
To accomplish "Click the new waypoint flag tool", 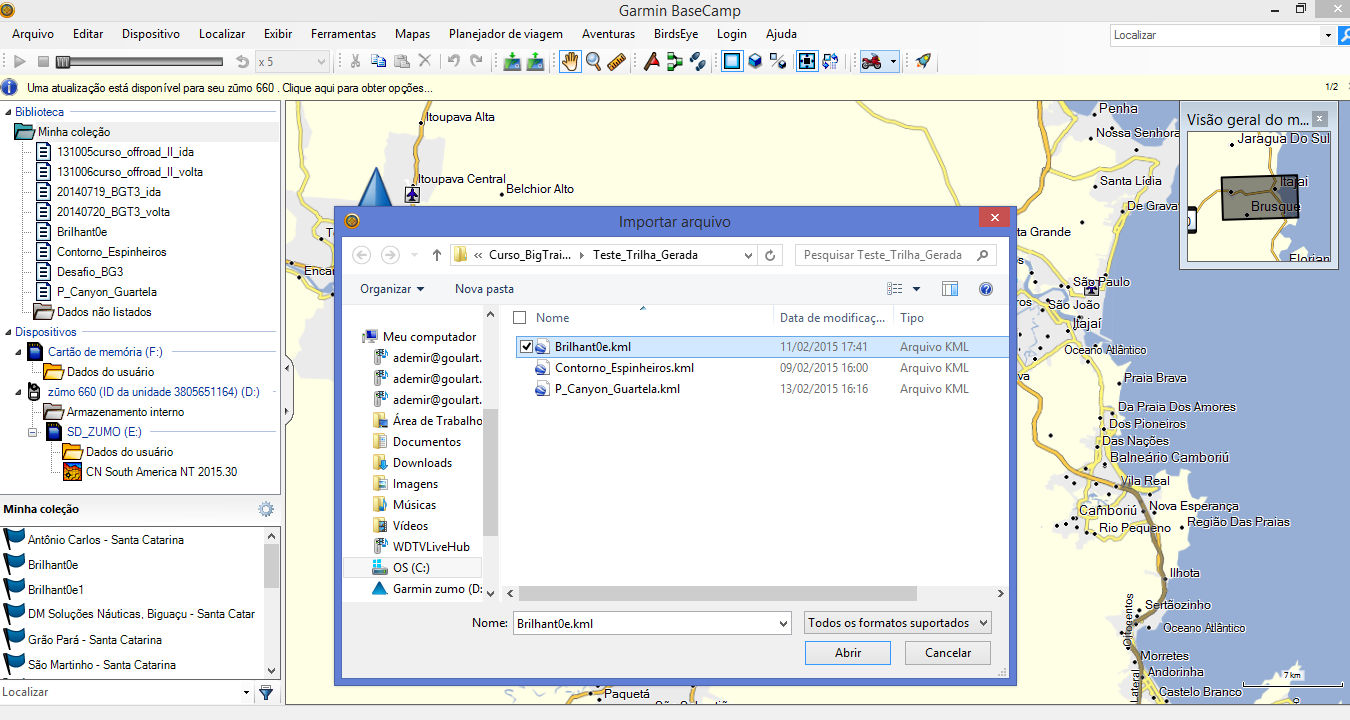I will (x=651, y=61).
